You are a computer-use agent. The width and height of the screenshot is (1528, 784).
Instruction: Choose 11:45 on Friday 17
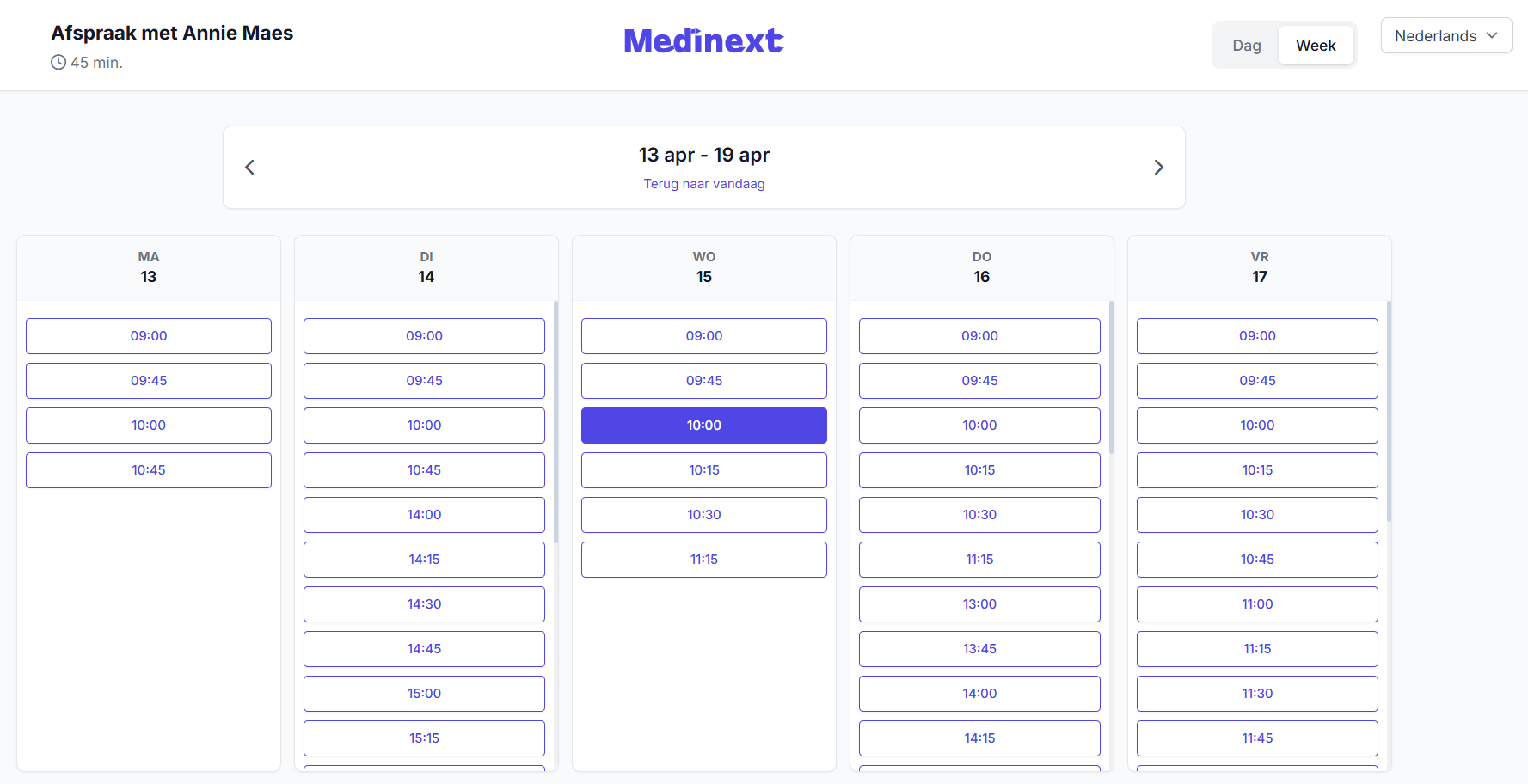[x=1257, y=738]
